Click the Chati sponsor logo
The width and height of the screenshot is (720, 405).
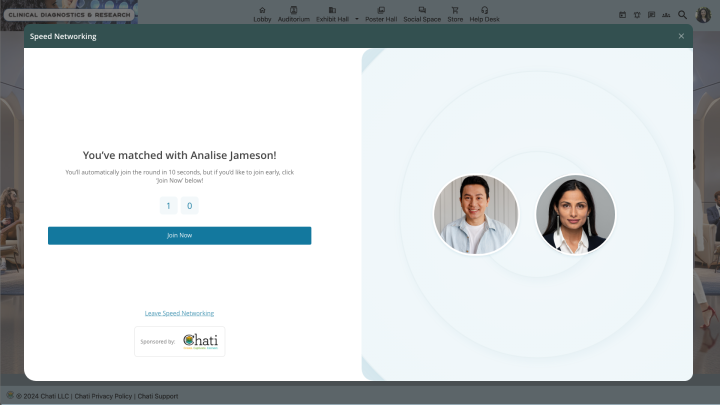pyautogui.click(x=201, y=341)
